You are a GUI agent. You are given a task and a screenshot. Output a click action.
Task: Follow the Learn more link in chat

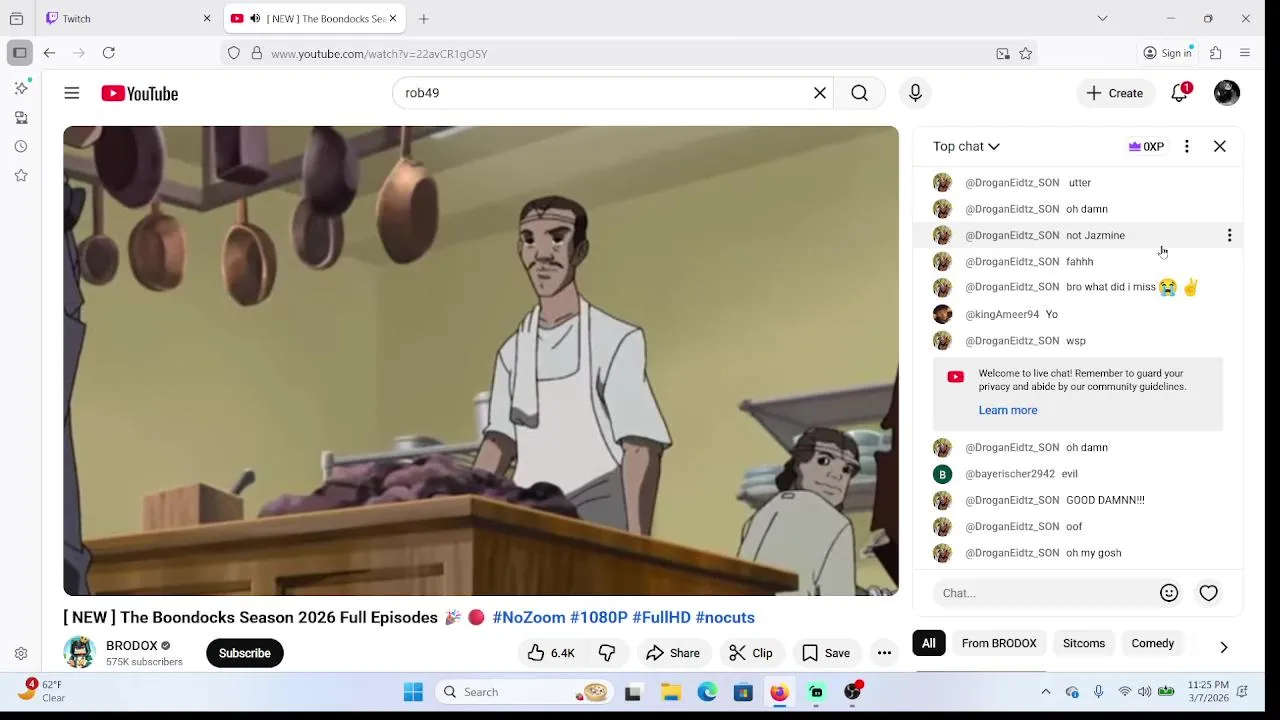(x=1007, y=410)
